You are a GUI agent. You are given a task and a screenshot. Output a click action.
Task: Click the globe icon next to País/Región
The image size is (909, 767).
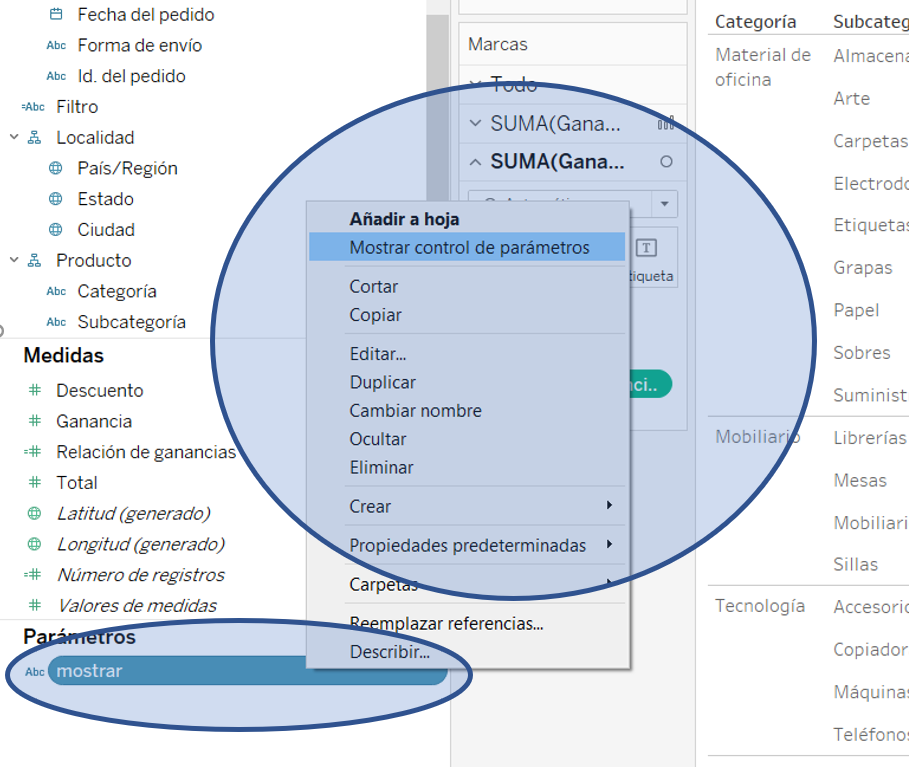click(x=56, y=168)
